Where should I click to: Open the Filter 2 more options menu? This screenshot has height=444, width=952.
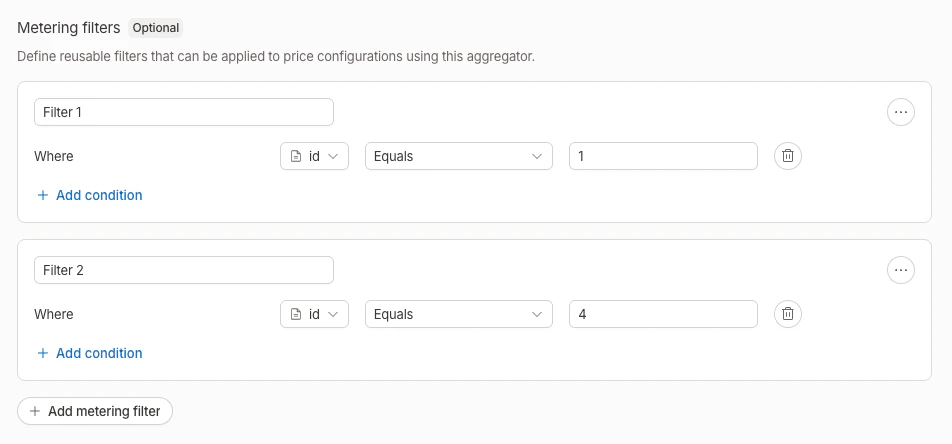(x=901, y=270)
